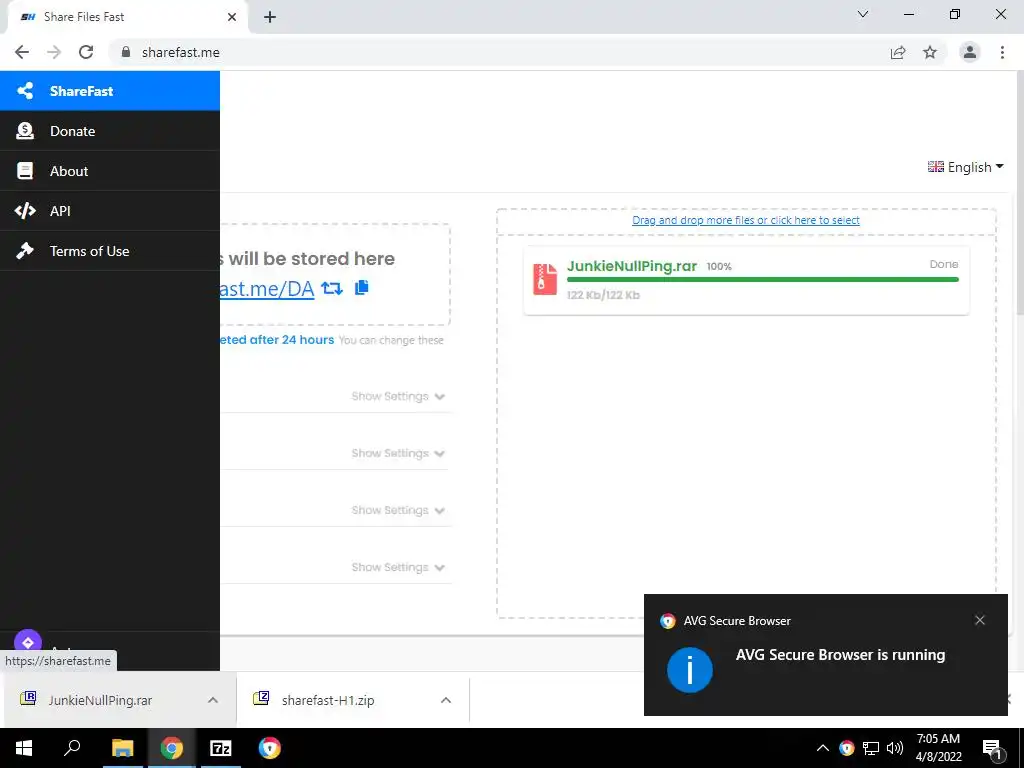Open Windows taskbar search
Screen dimensions: 1024x768
(72, 748)
